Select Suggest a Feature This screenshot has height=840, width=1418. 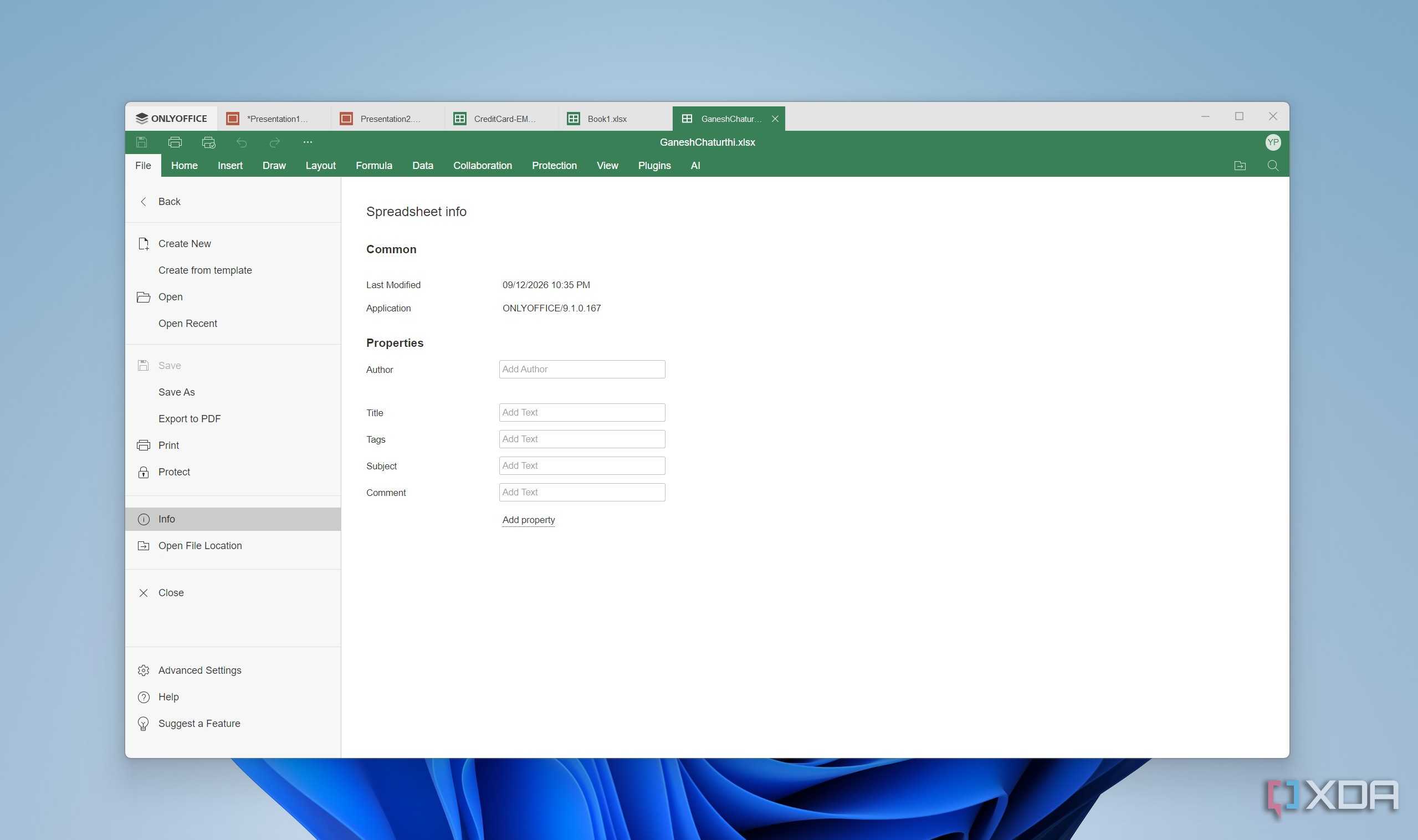pyautogui.click(x=233, y=724)
